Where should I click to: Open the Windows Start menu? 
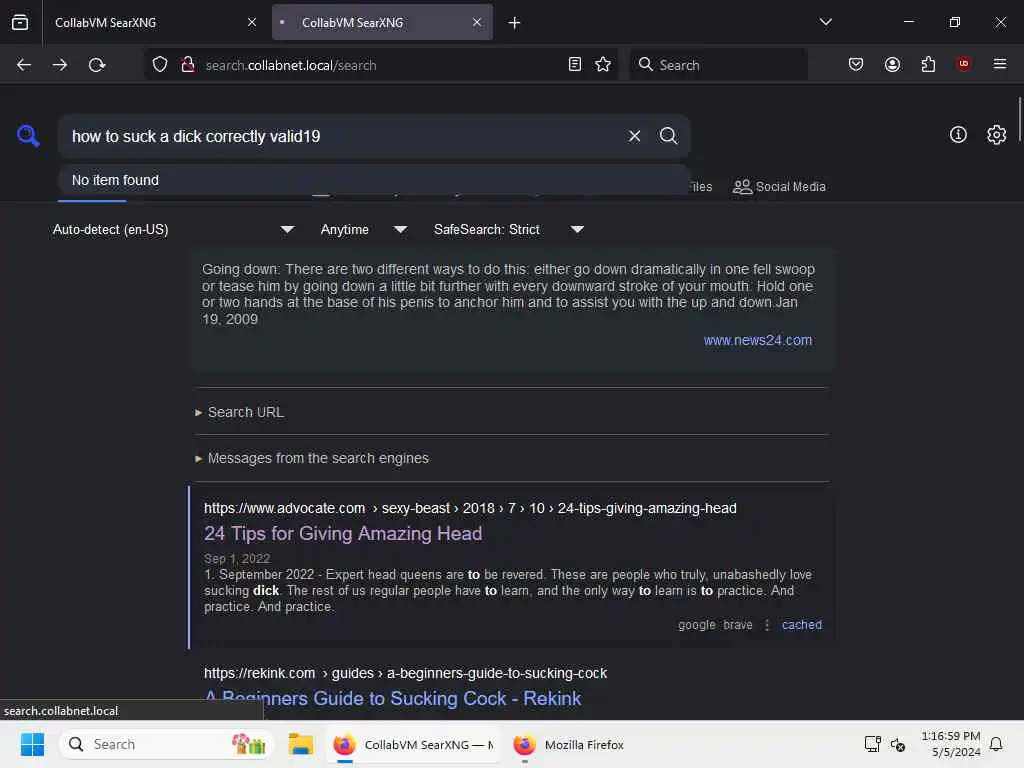click(32, 744)
